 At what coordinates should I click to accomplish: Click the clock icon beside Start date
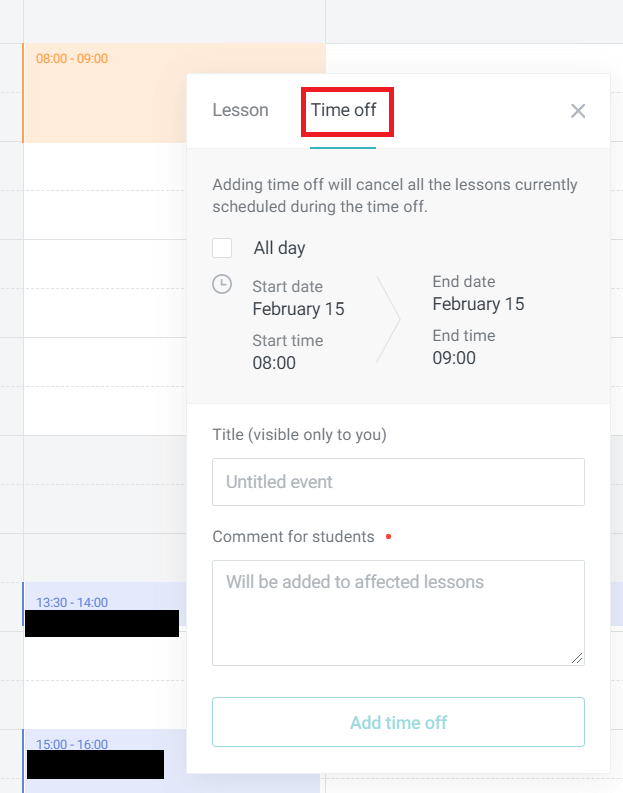(223, 285)
